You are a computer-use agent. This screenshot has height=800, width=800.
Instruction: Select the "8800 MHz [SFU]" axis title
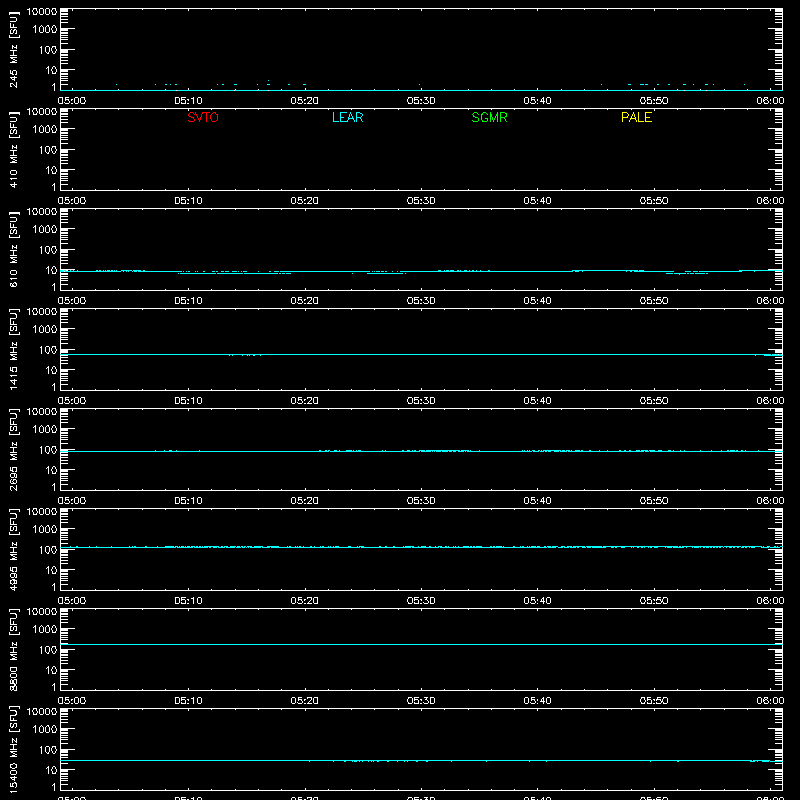tap(14, 650)
